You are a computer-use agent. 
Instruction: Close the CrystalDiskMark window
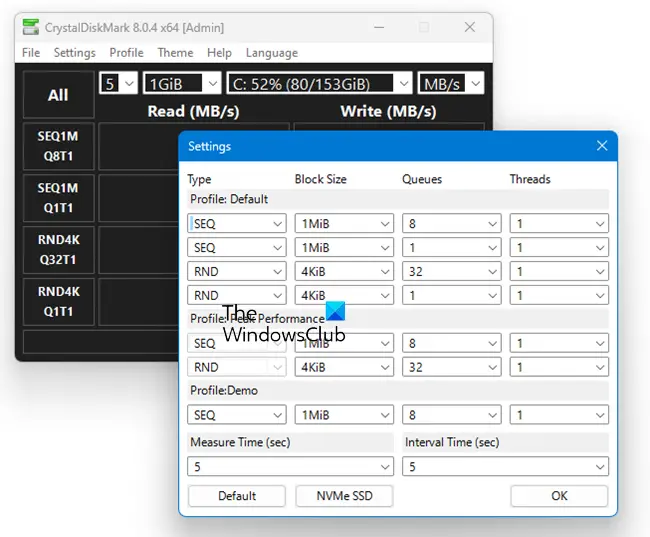coord(470,27)
